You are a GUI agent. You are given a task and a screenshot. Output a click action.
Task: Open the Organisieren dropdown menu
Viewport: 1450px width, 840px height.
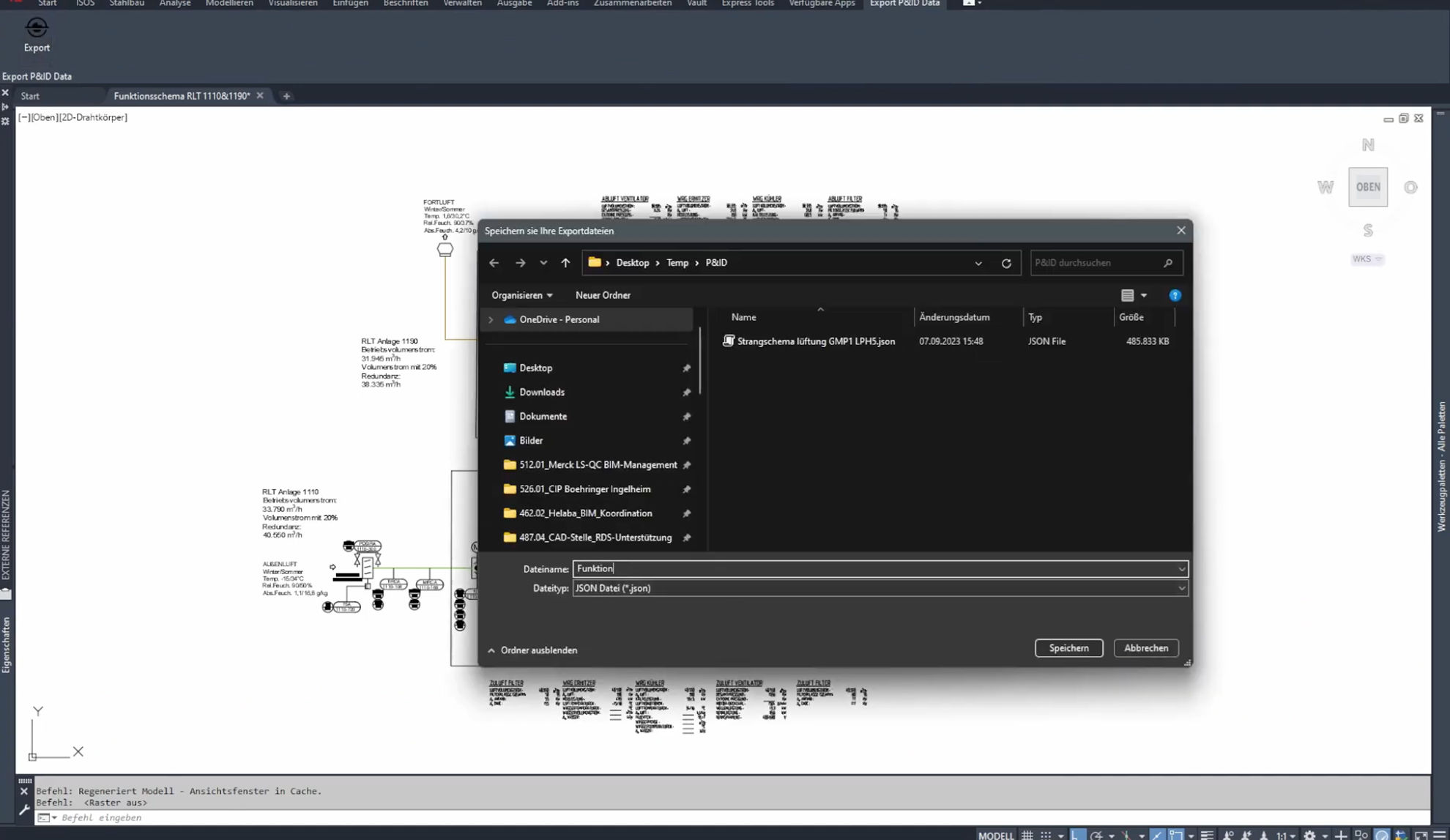coord(521,295)
